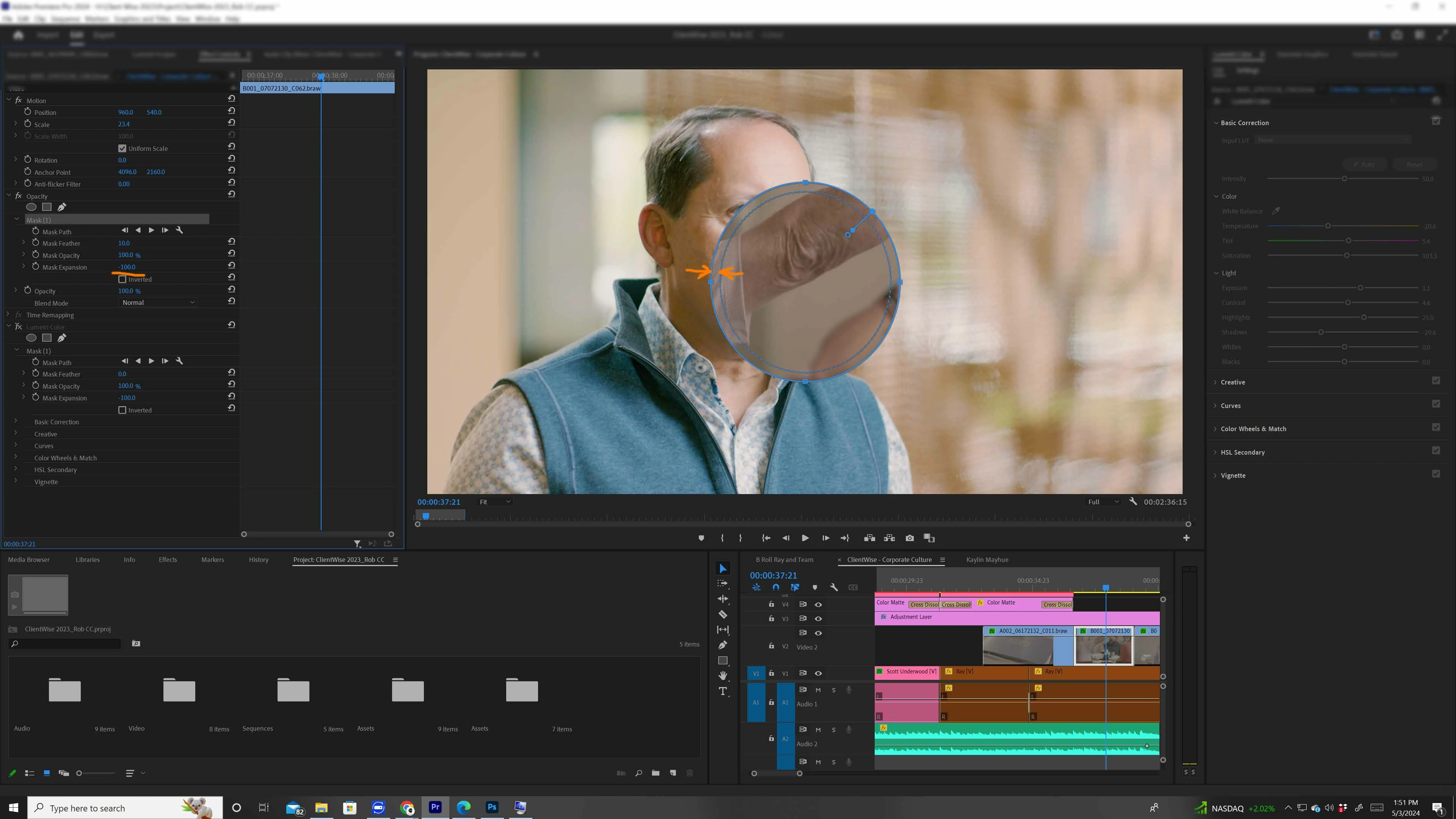Click Export Frame camera icon
The image size is (1456, 819).
coord(910,538)
